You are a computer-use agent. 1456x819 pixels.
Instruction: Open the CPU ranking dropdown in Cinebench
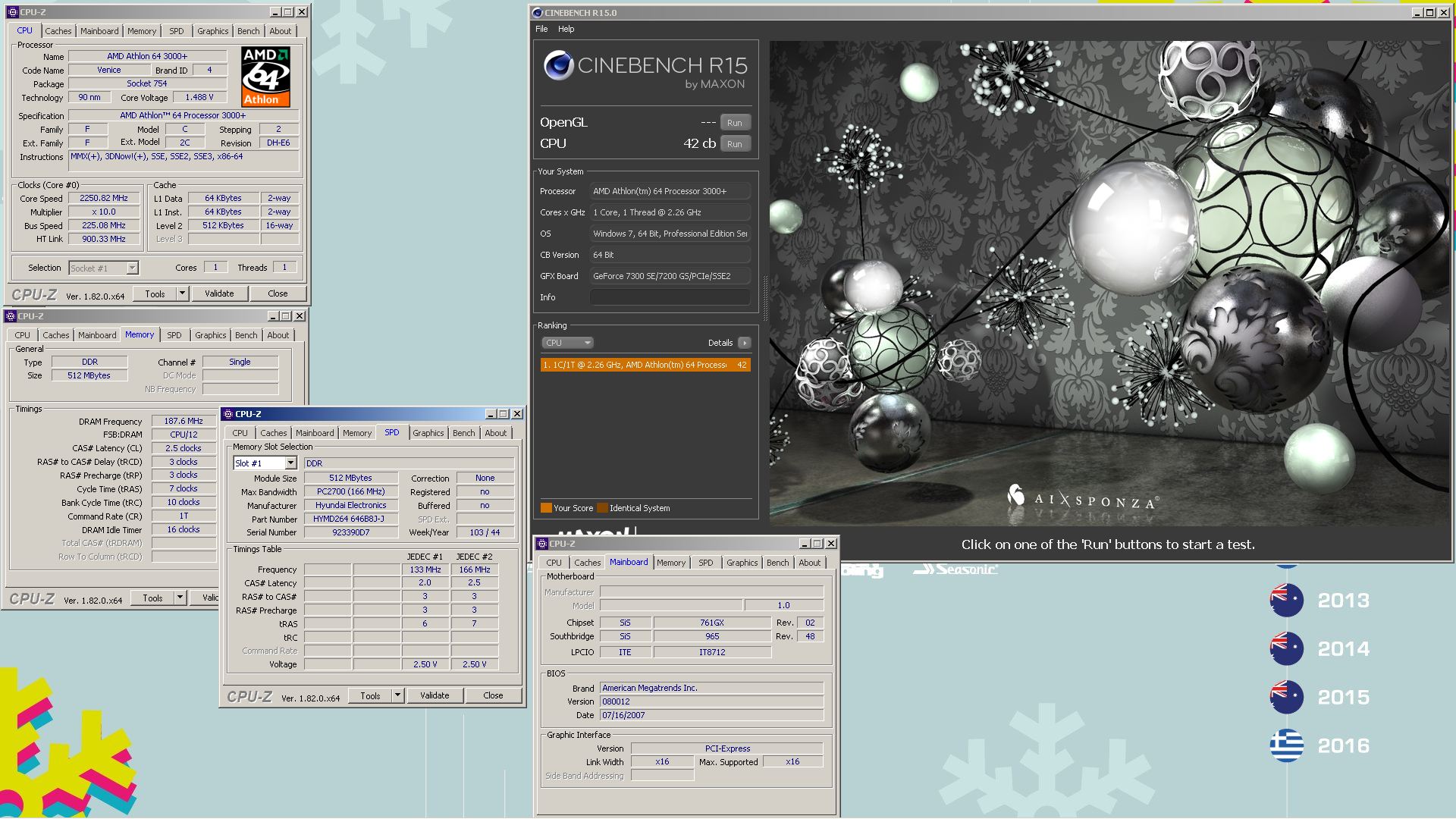point(567,343)
